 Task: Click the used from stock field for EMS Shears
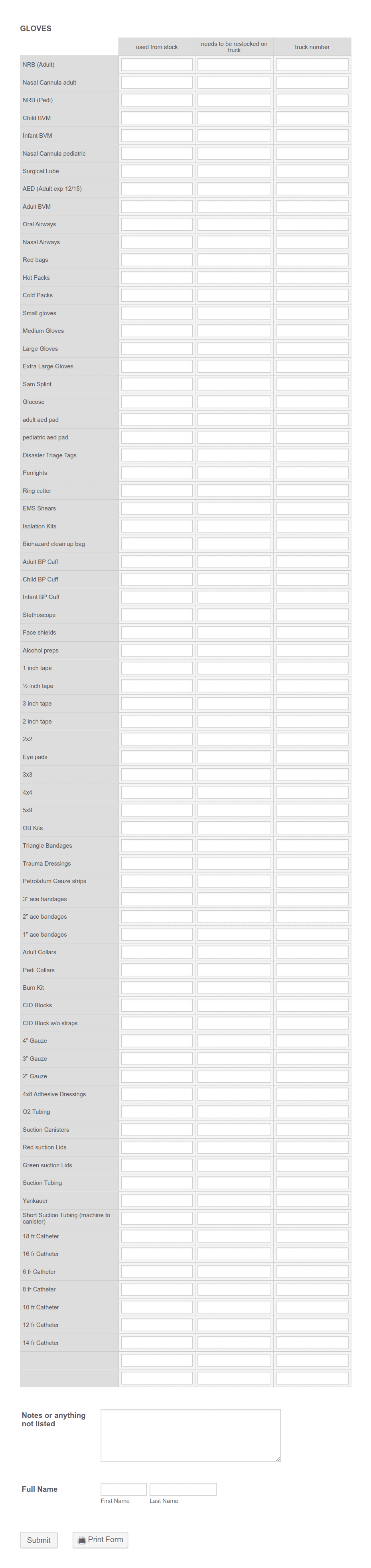156,508
